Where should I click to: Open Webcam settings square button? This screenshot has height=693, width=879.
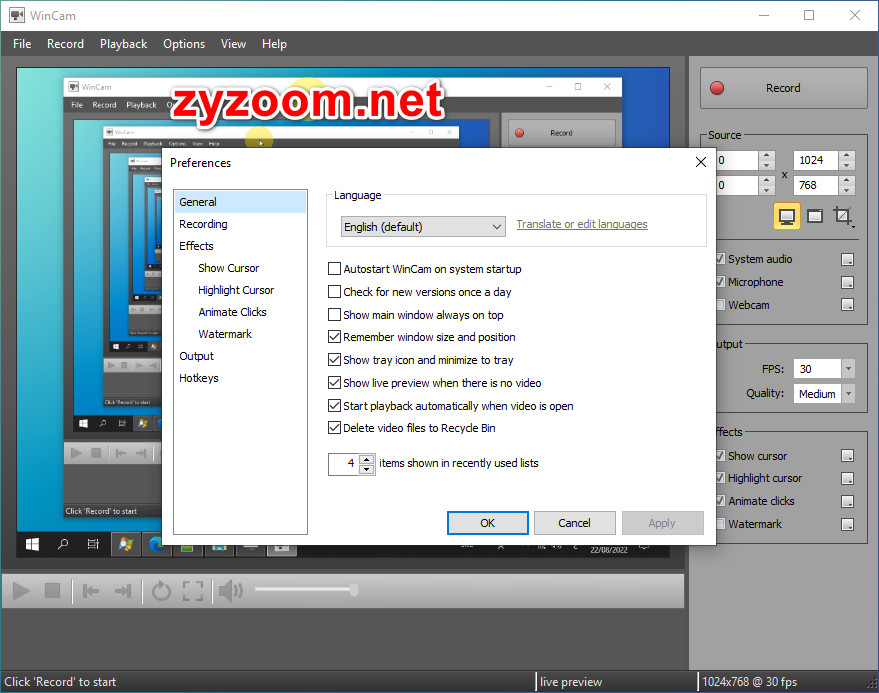point(848,304)
